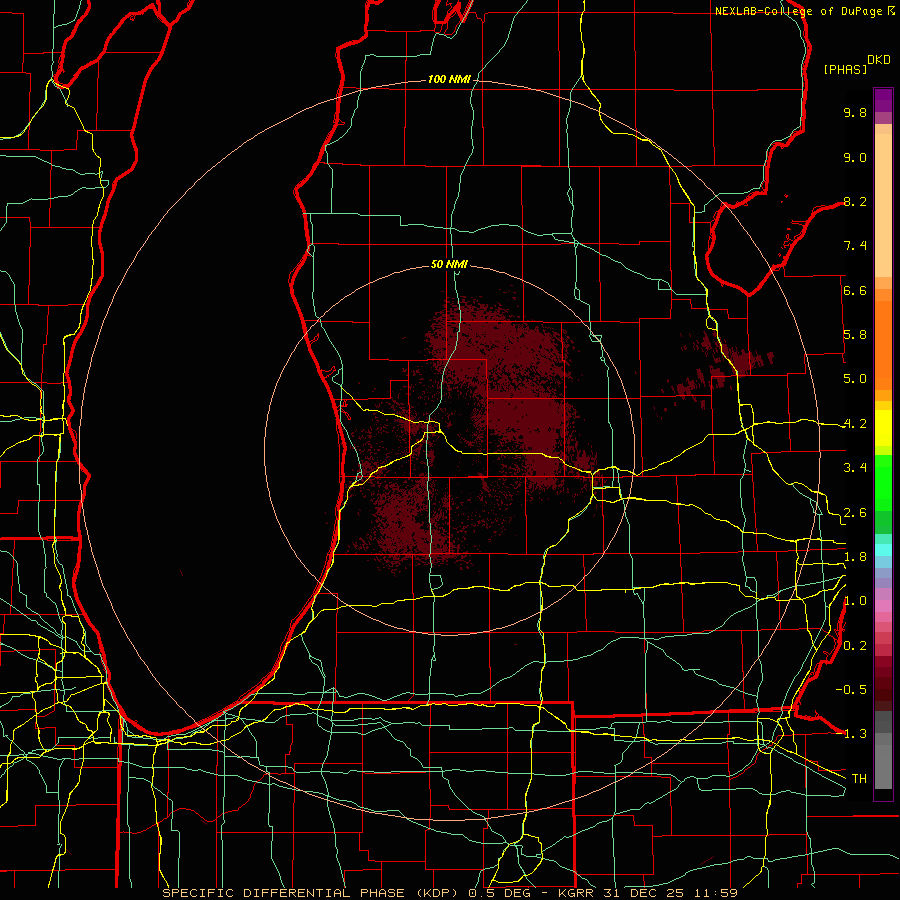Select the 2.6 scale value

point(855,513)
